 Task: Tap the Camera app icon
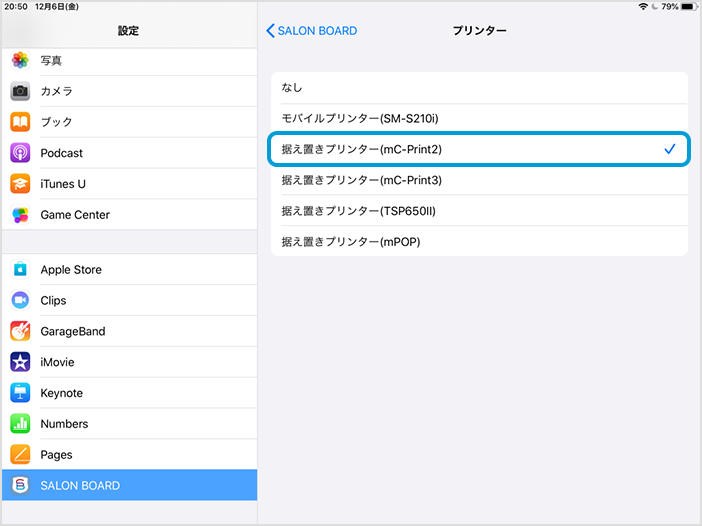tap(20, 91)
